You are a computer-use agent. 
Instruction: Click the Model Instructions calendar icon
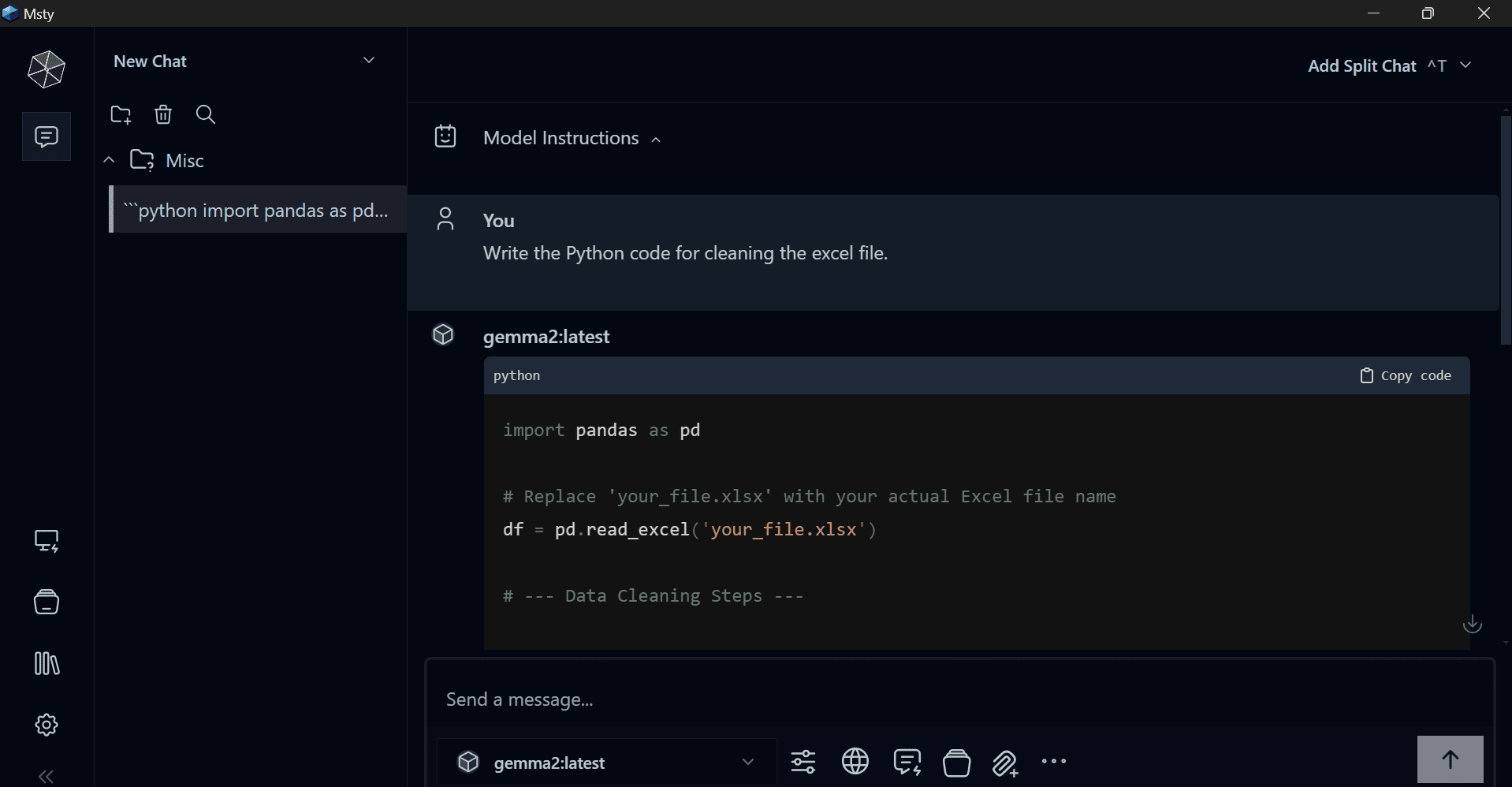click(445, 136)
